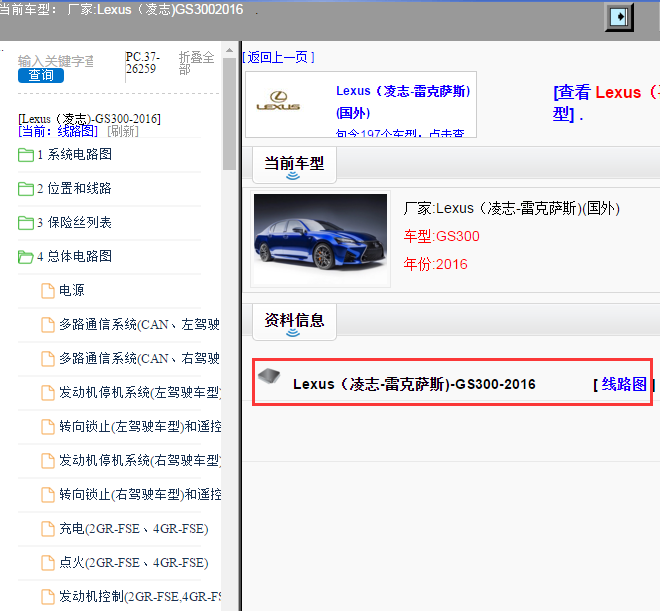Click the 年份:2016 text
This screenshot has height=611, width=660.
436,264
